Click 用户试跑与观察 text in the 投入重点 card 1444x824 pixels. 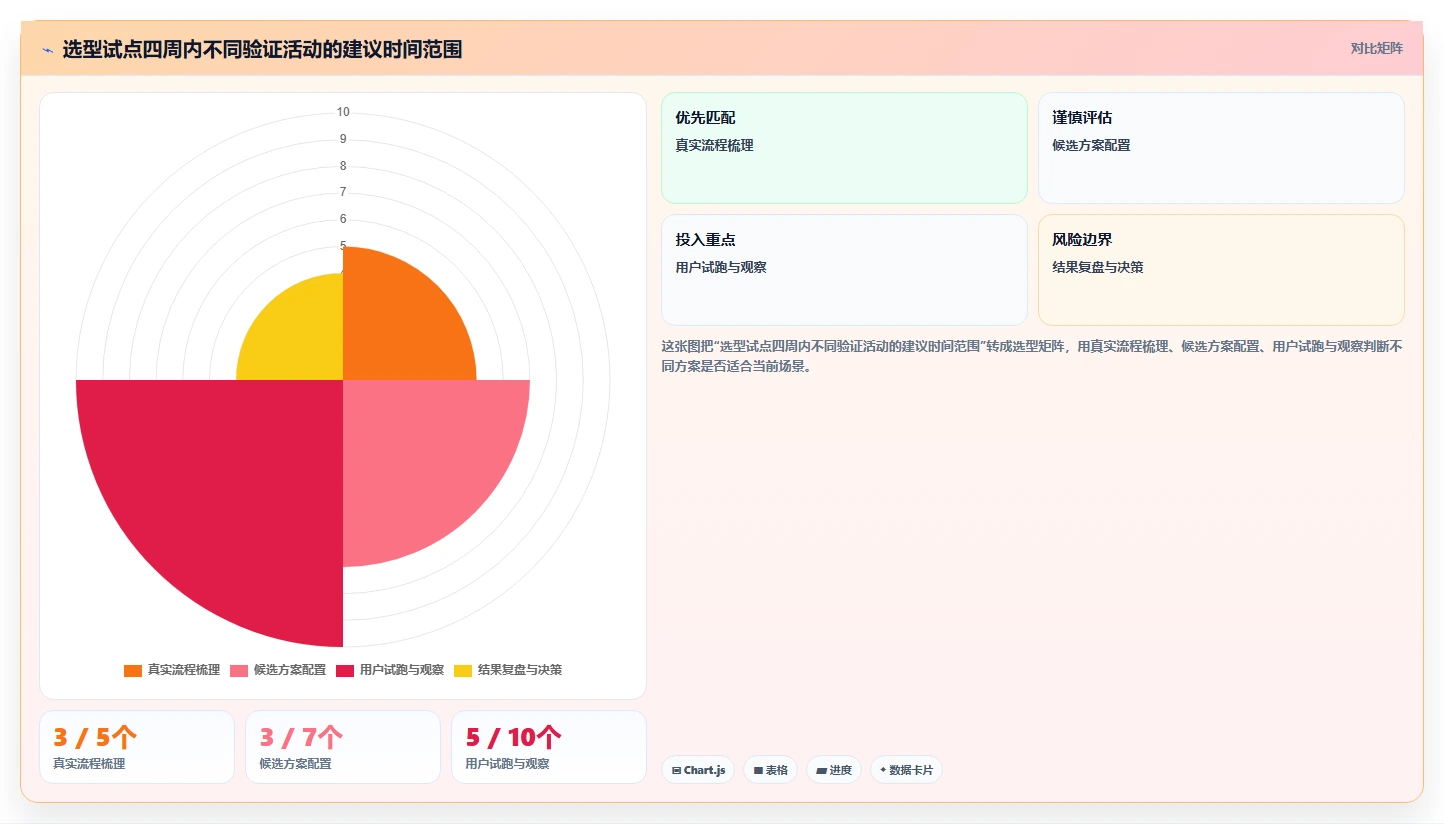point(721,267)
